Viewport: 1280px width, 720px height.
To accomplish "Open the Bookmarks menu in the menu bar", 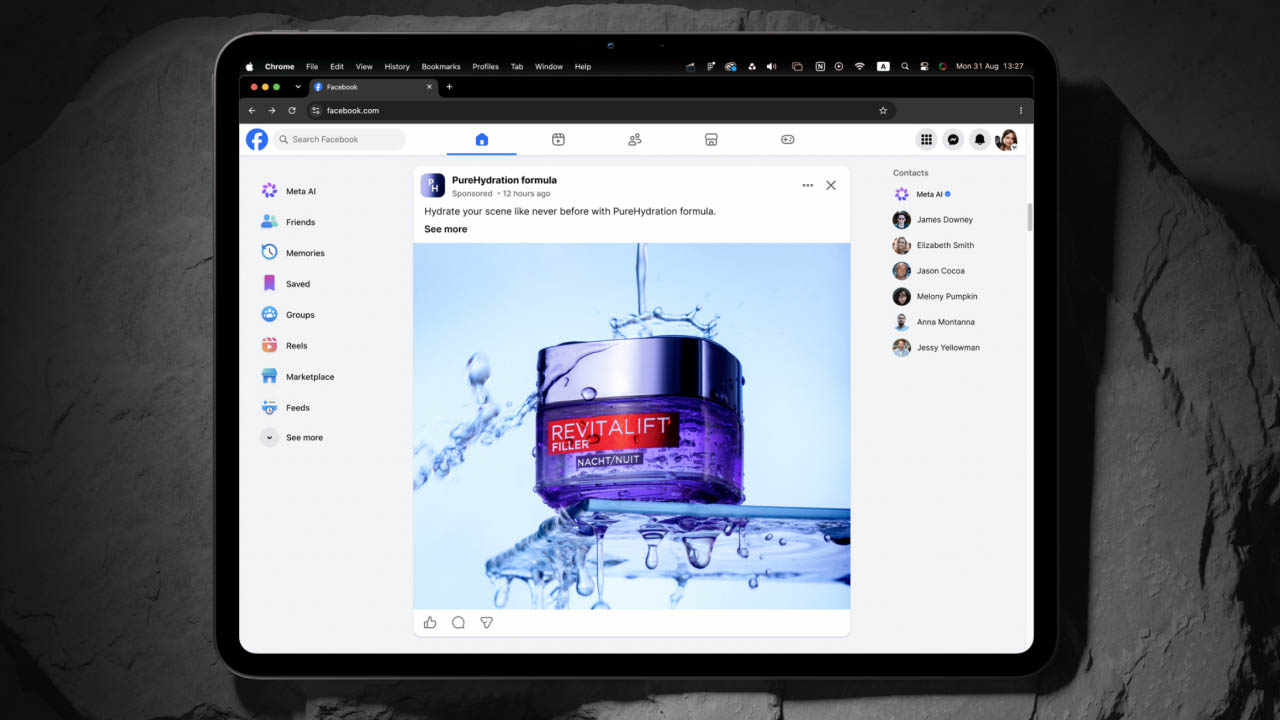I will [x=441, y=67].
